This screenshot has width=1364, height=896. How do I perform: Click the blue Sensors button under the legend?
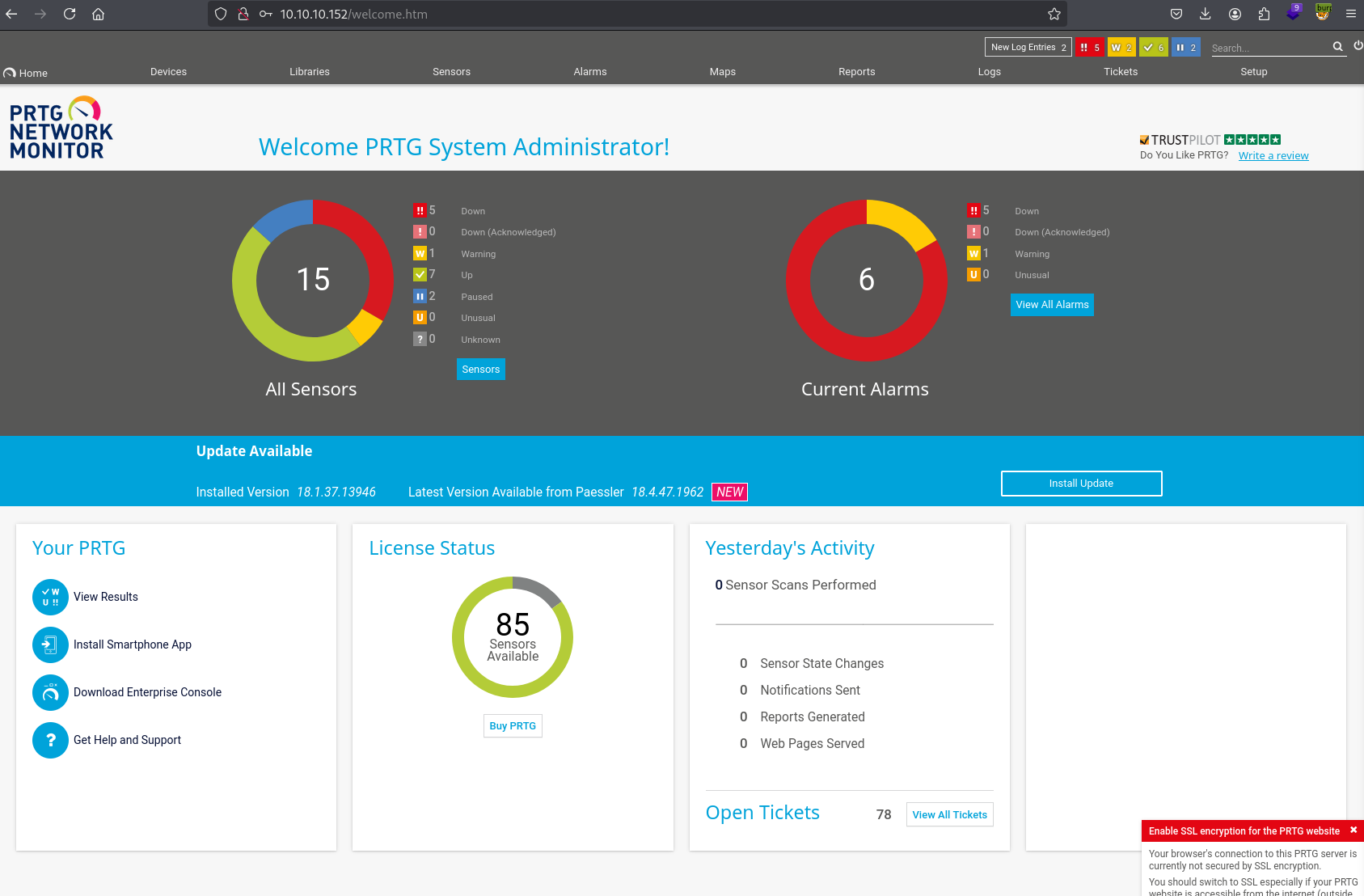[481, 370]
